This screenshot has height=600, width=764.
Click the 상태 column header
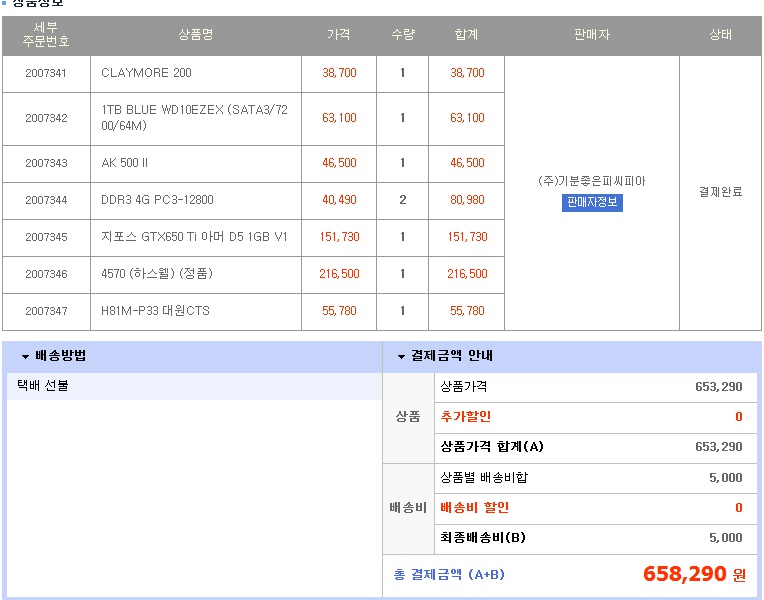(x=720, y=34)
